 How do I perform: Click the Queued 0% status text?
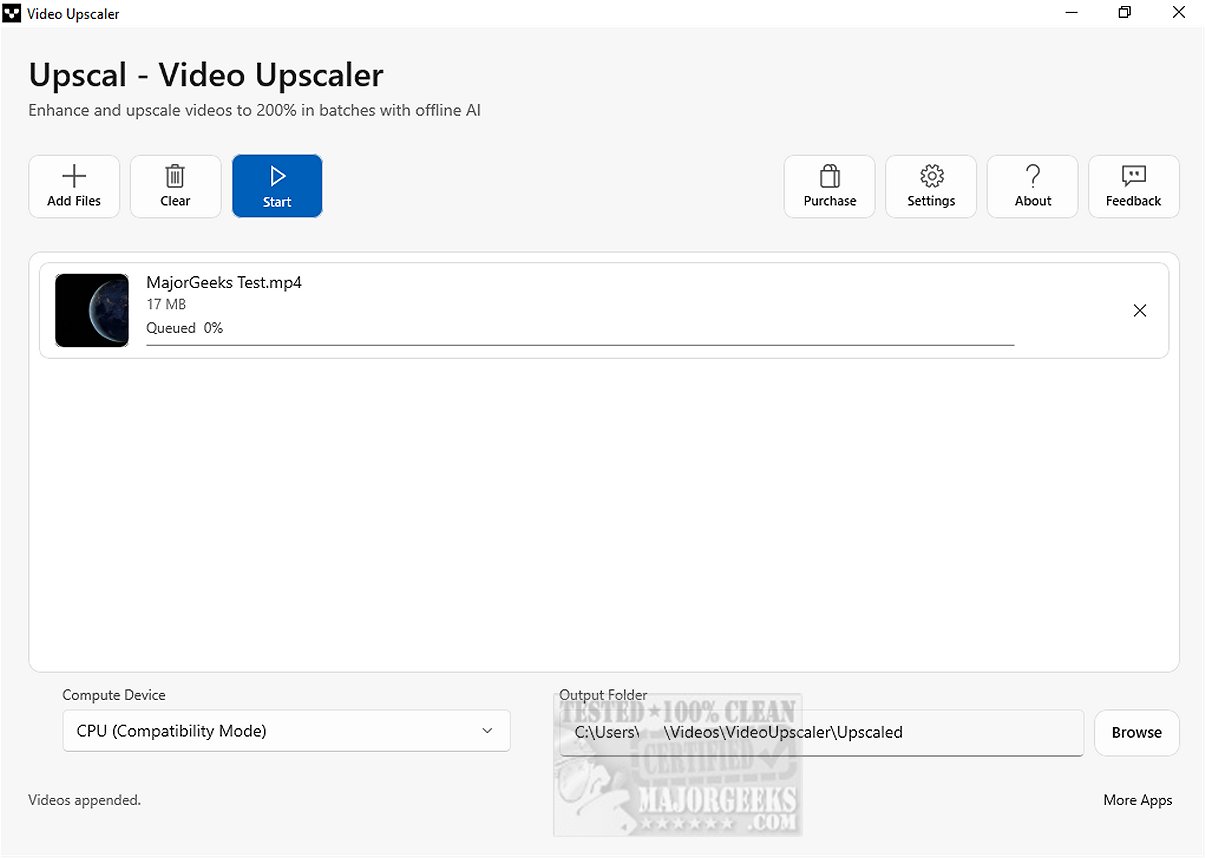(185, 328)
